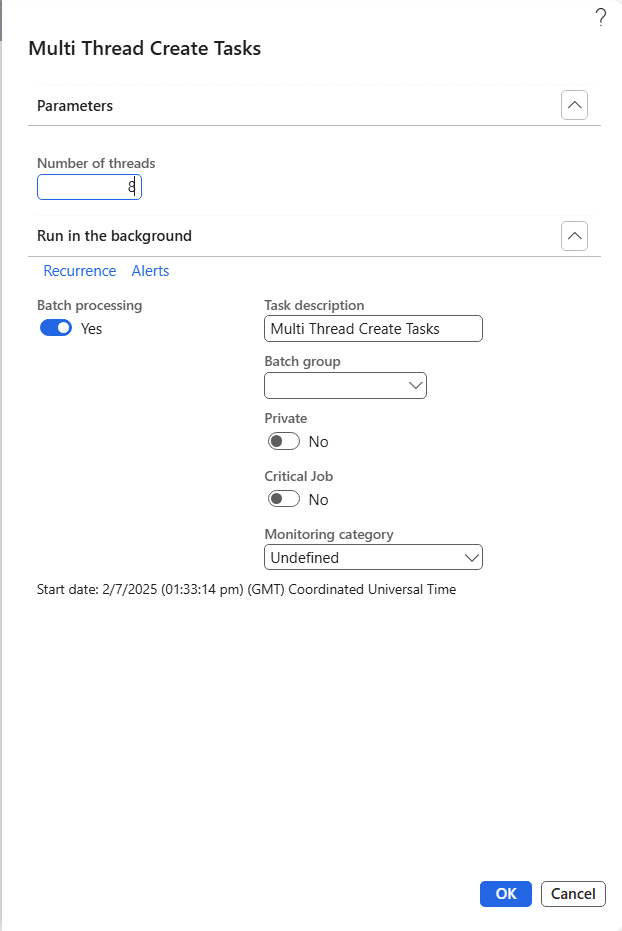Click the Multi Thread Create Tasks title
Image resolution: width=622 pixels, height=931 pixels.
tap(145, 48)
